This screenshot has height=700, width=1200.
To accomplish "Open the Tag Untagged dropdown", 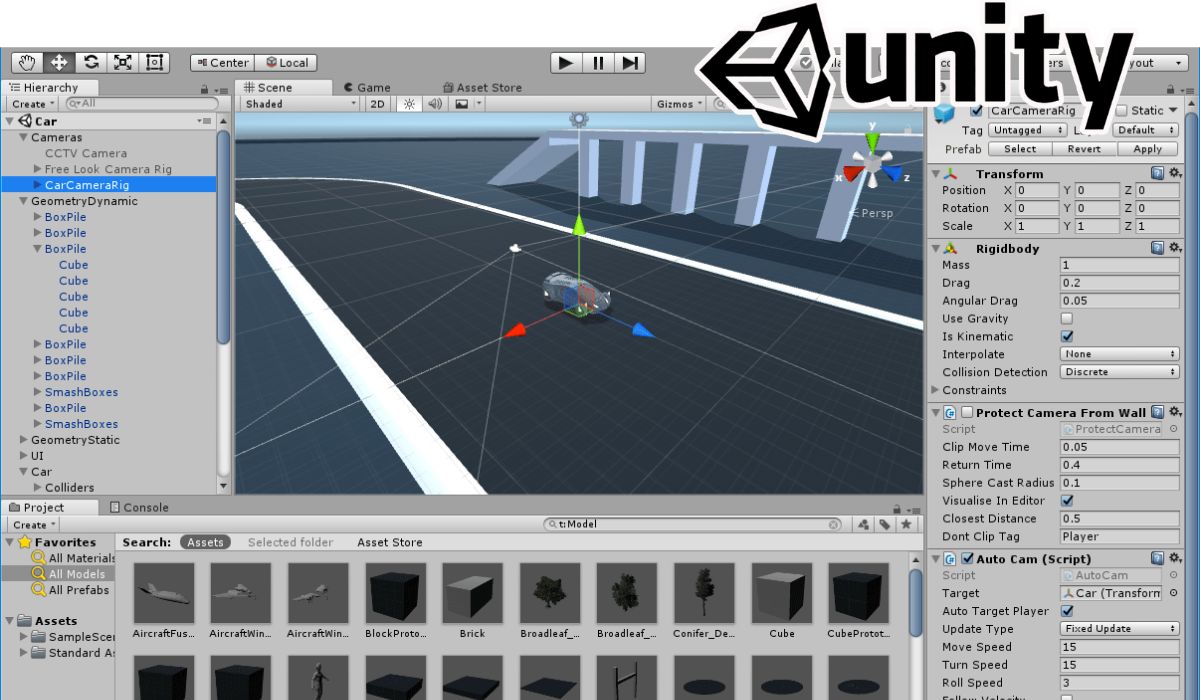I will 1025,130.
